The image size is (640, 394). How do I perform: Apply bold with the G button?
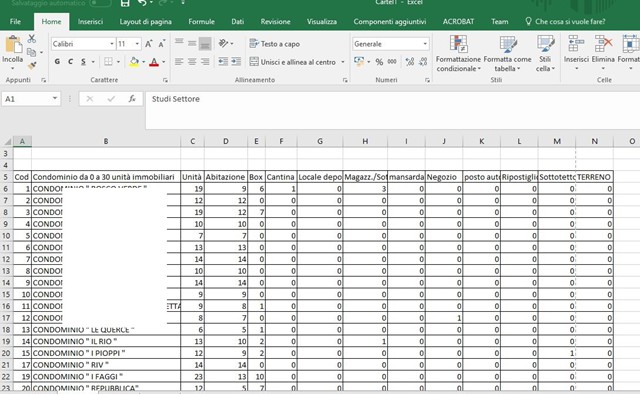tap(57, 62)
